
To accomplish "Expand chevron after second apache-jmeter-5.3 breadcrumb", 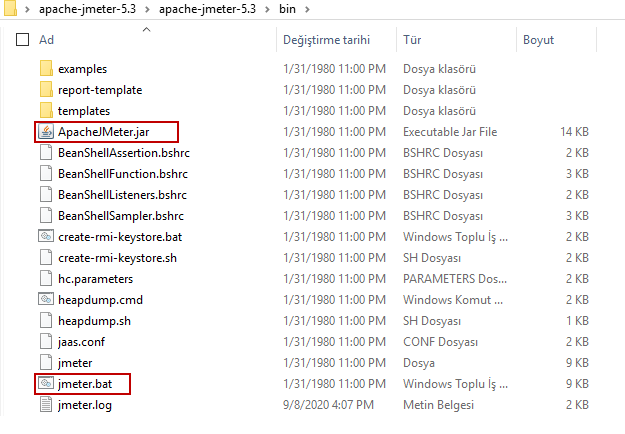I will click(x=267, y=9).
